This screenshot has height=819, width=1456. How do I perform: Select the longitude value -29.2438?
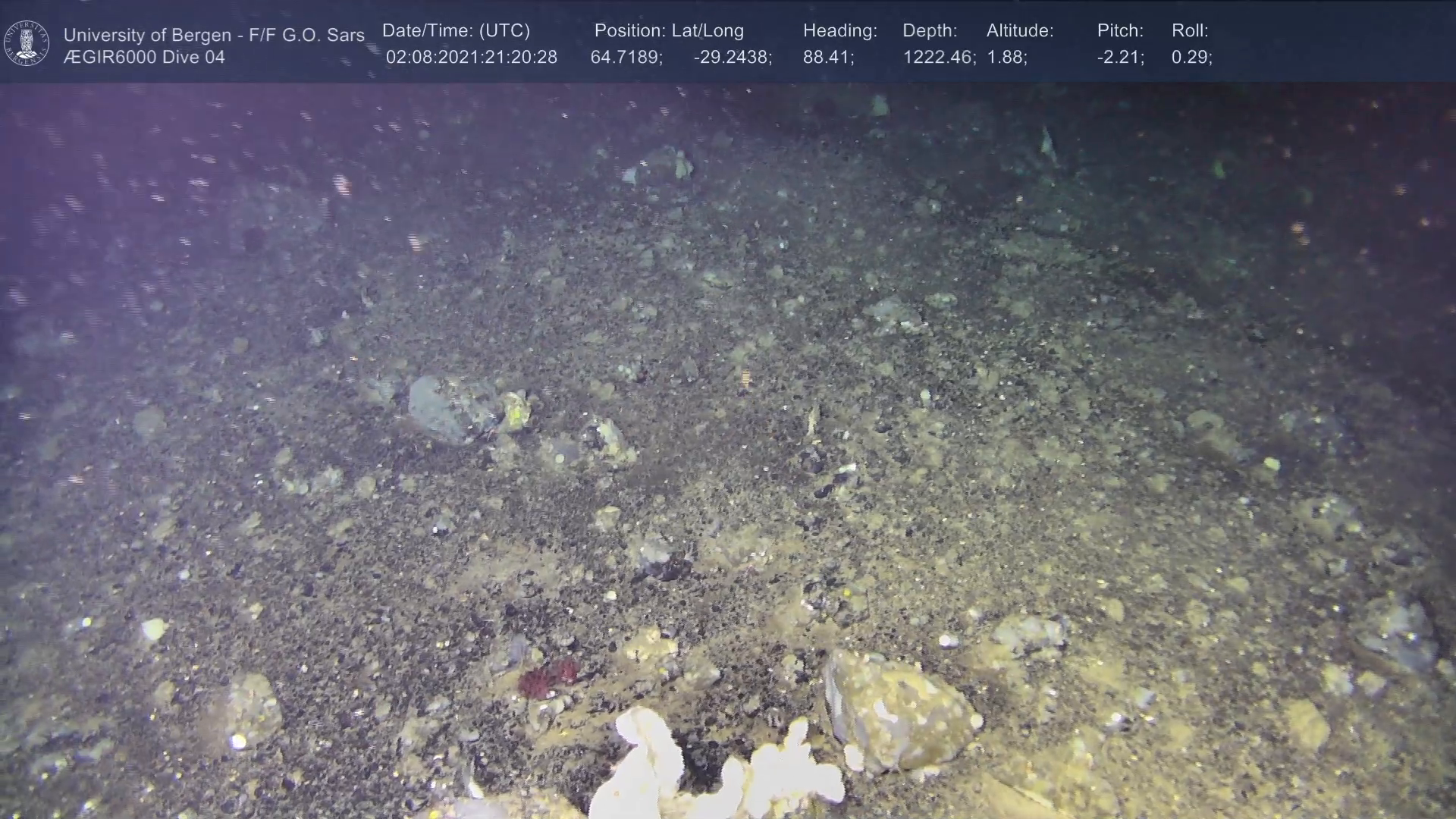tap(732, 58)
